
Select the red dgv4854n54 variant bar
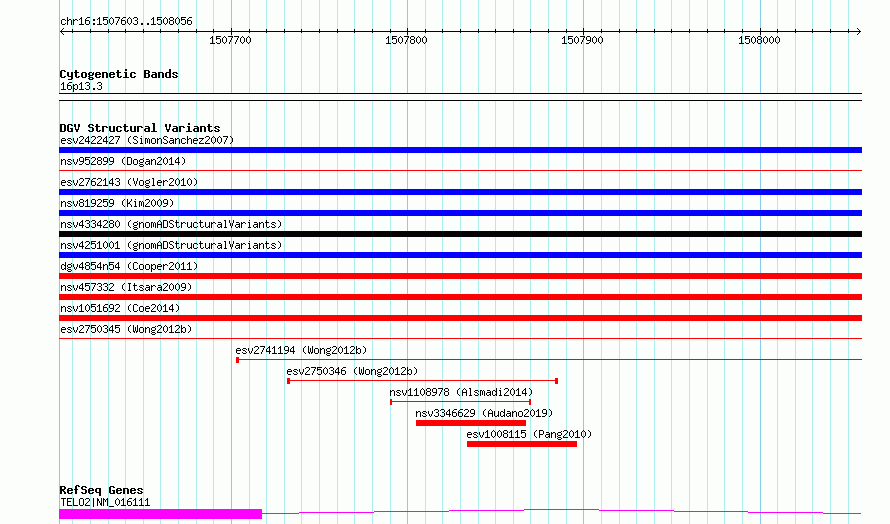460,276
